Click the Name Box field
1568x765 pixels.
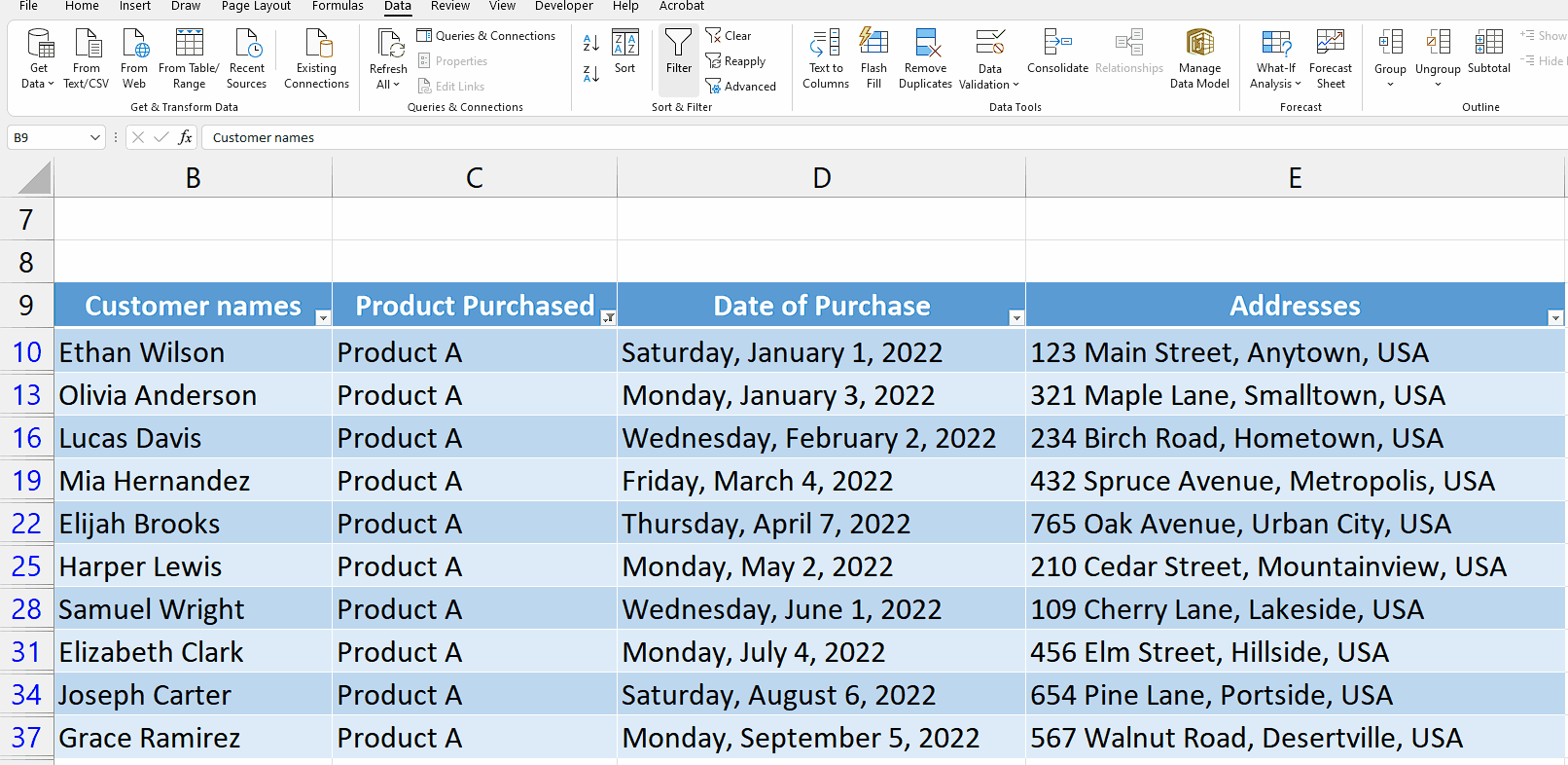[x=49, y=137]
